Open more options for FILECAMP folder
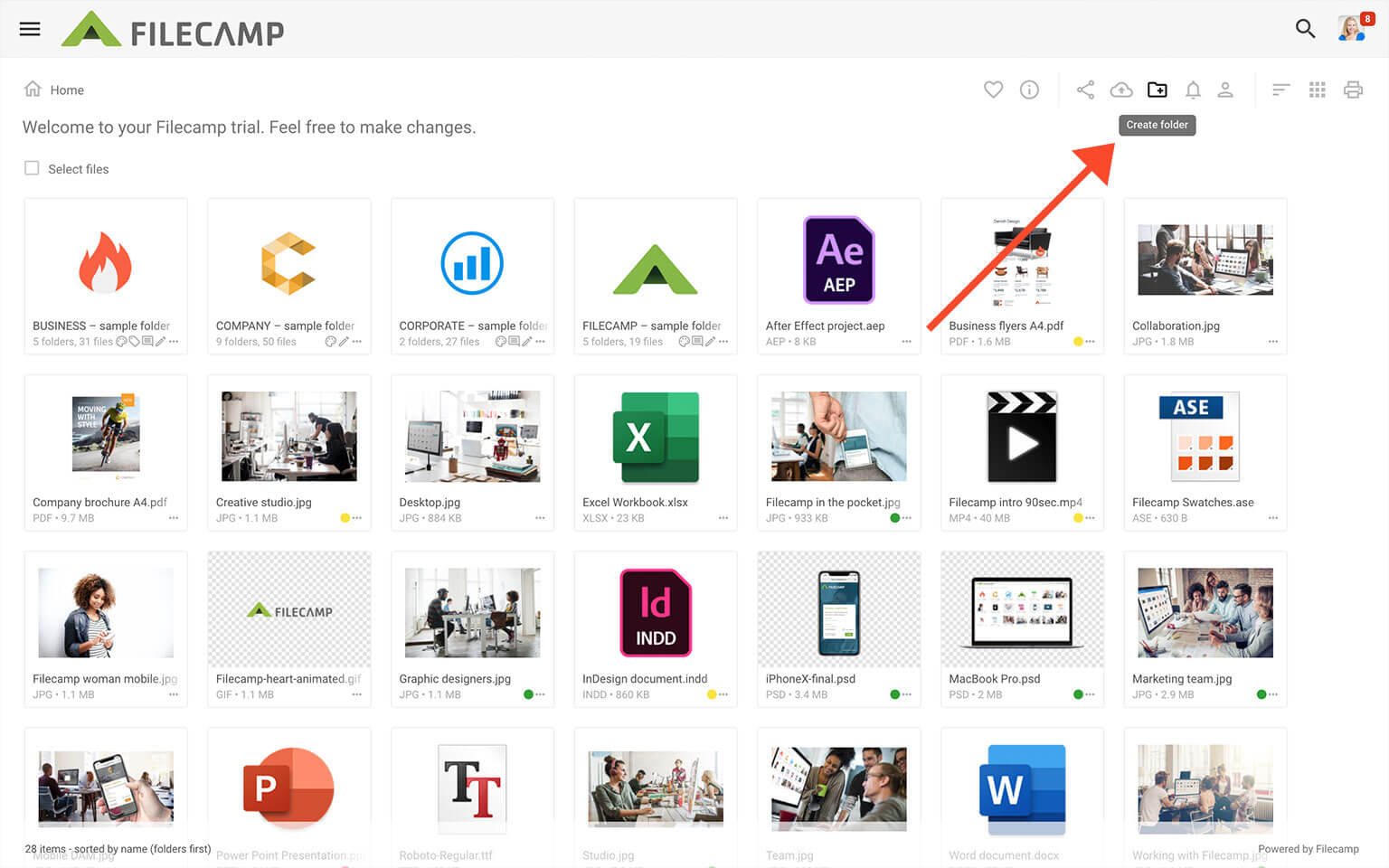 coord(723,342)
